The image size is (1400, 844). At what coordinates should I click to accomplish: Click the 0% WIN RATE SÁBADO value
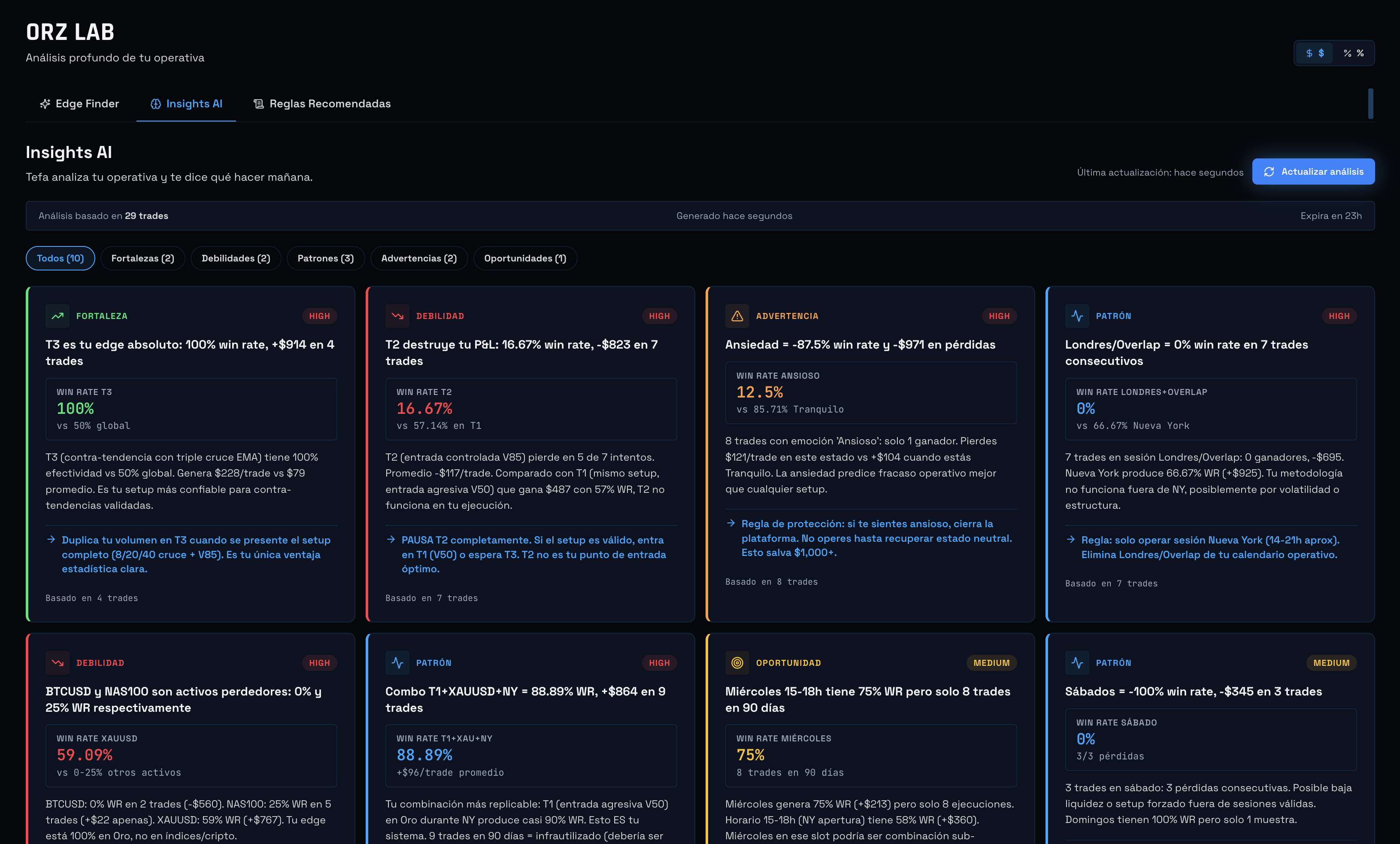[1085, 739]
